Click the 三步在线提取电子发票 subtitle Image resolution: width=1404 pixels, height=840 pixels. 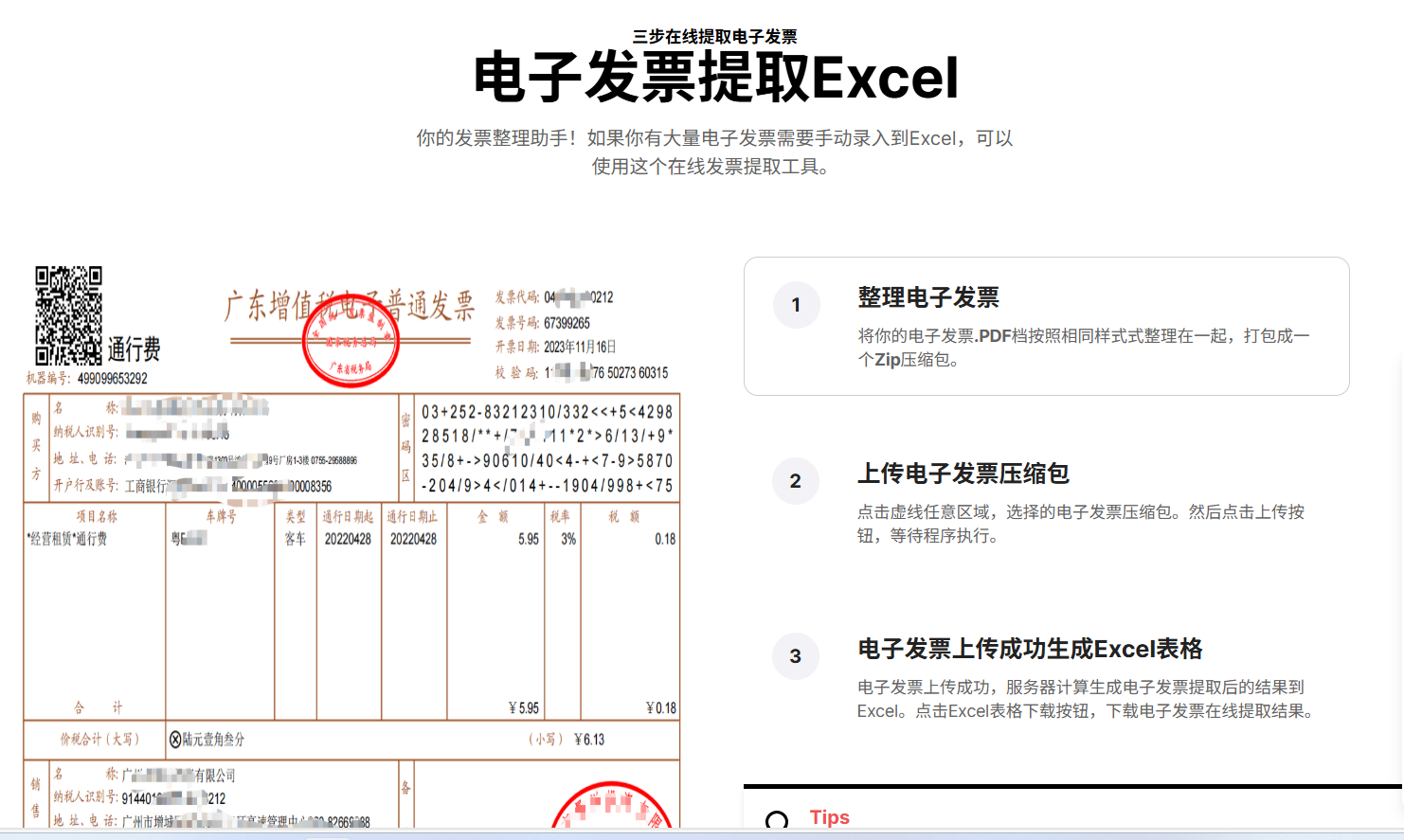click(715, 37)
